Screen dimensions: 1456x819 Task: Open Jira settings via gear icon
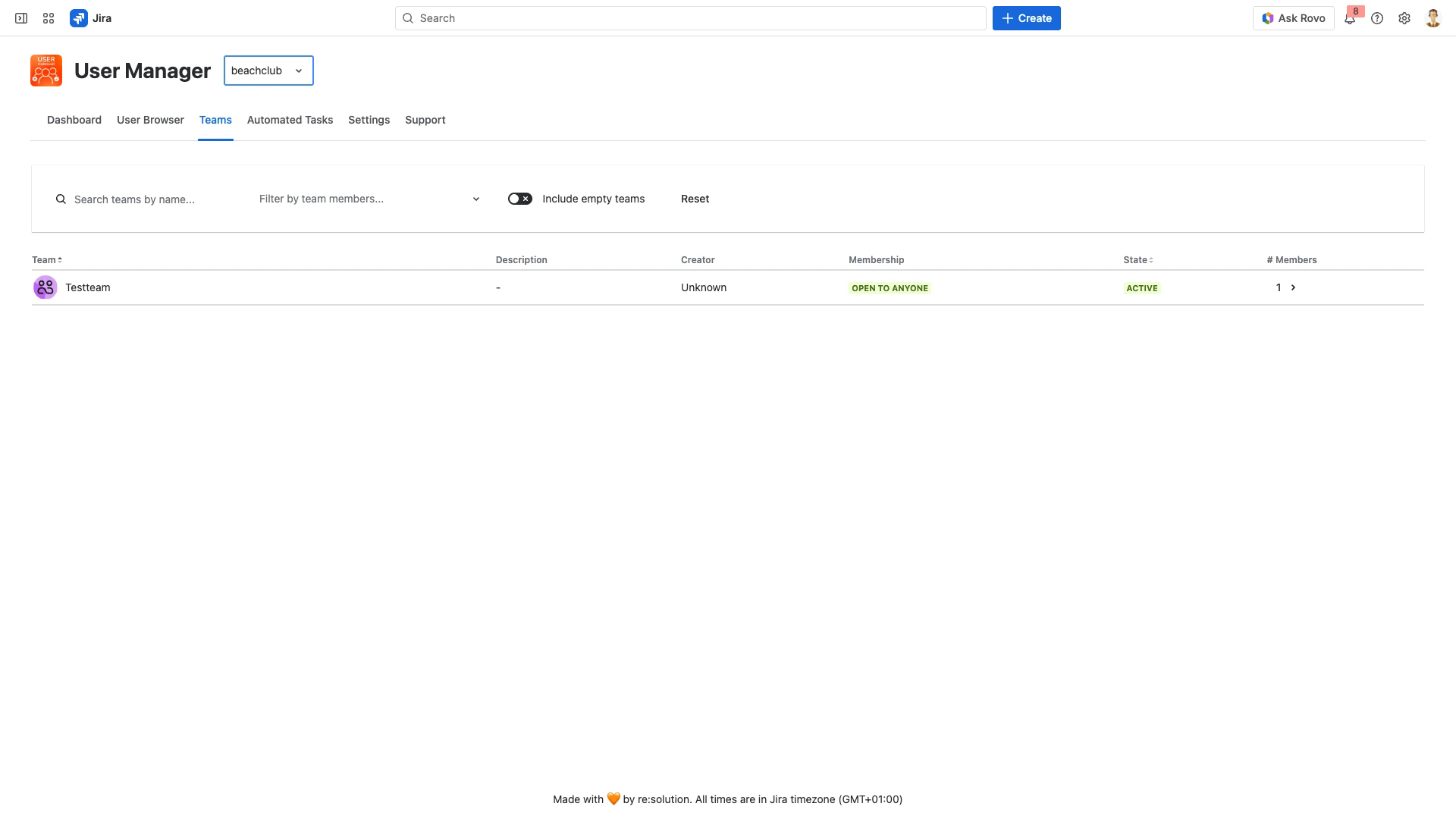[x=1404, y=17]
